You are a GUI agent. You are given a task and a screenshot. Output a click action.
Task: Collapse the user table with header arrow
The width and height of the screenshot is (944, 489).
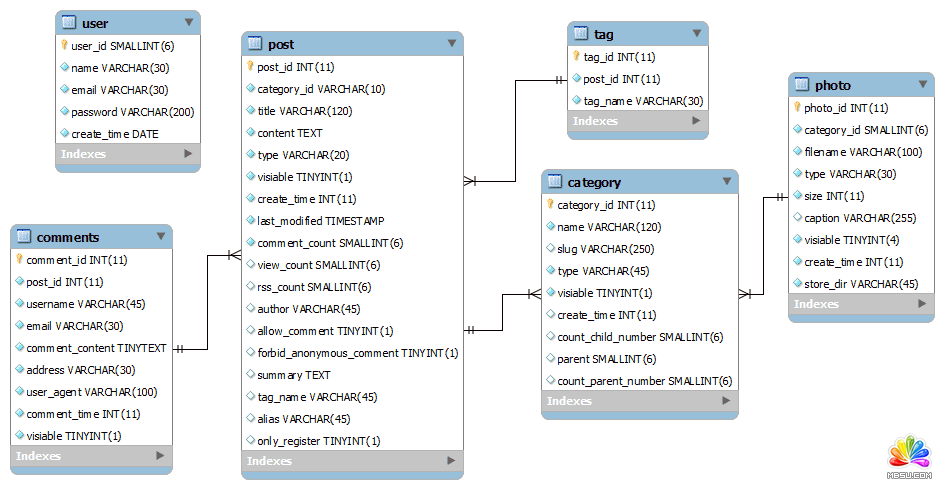point(189,22)
